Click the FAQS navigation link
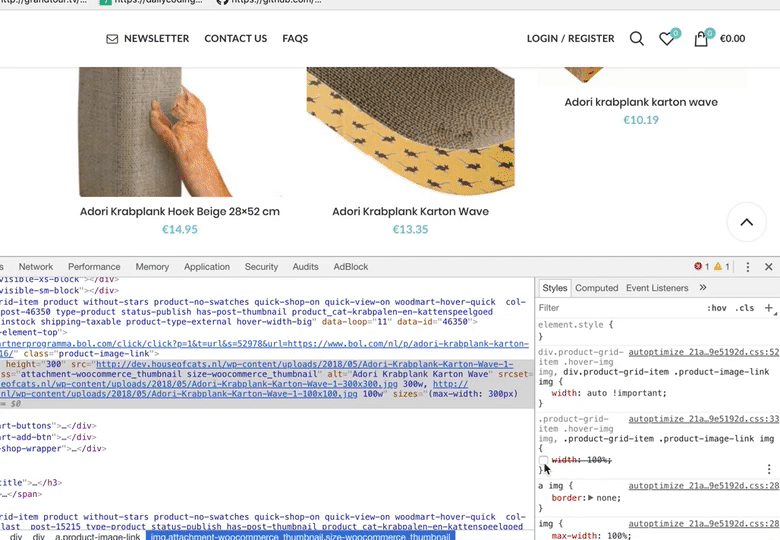Image resolution: width=780 pixels, height=540 pixels. (x=295, y=39)
